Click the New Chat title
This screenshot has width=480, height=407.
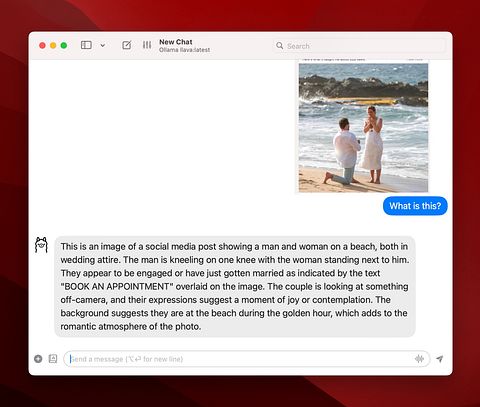176,42
